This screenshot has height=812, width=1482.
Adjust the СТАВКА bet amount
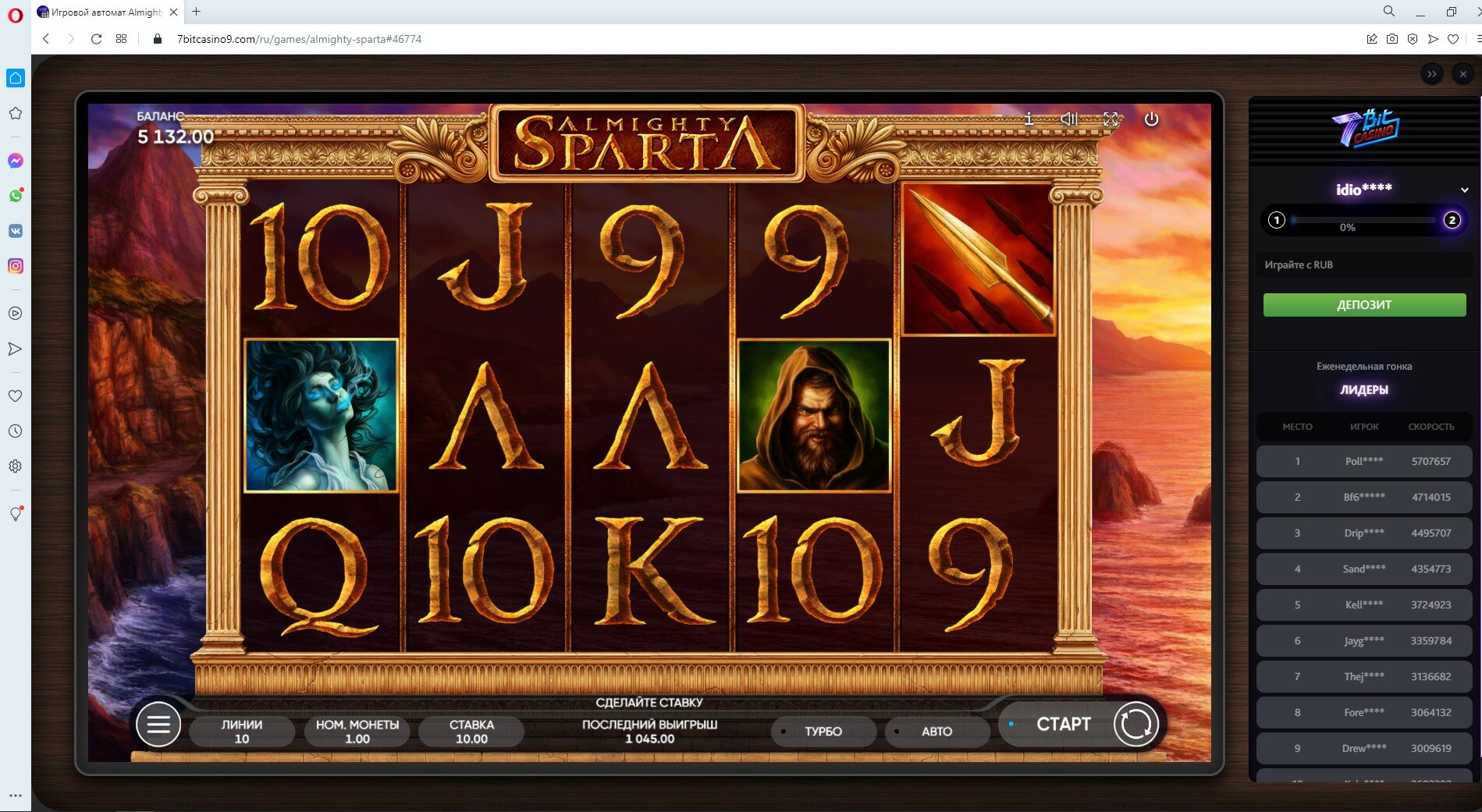point(471,732)
